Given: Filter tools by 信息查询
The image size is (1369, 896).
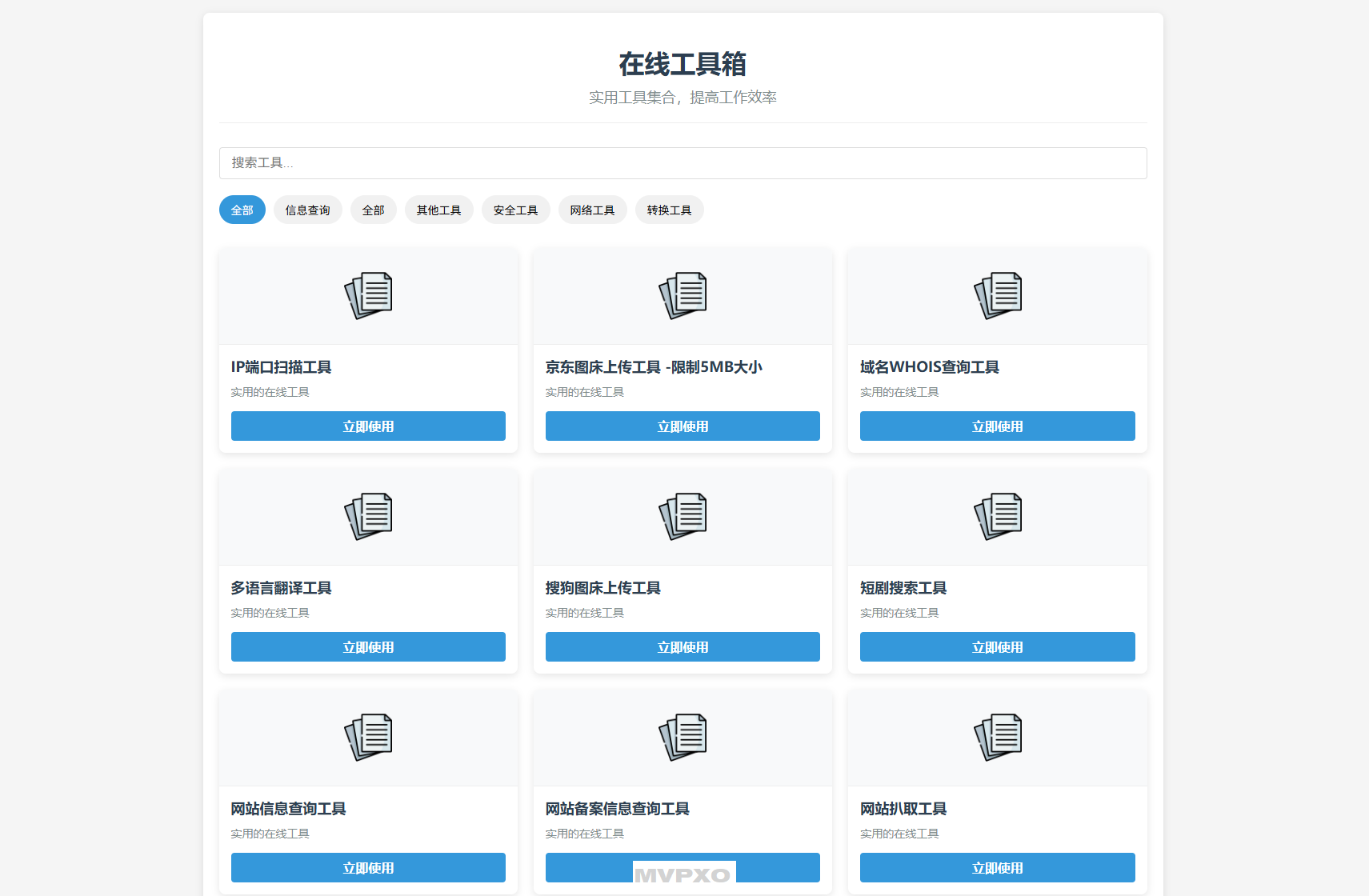Looking at the screenshot, I should pos(308,210).
